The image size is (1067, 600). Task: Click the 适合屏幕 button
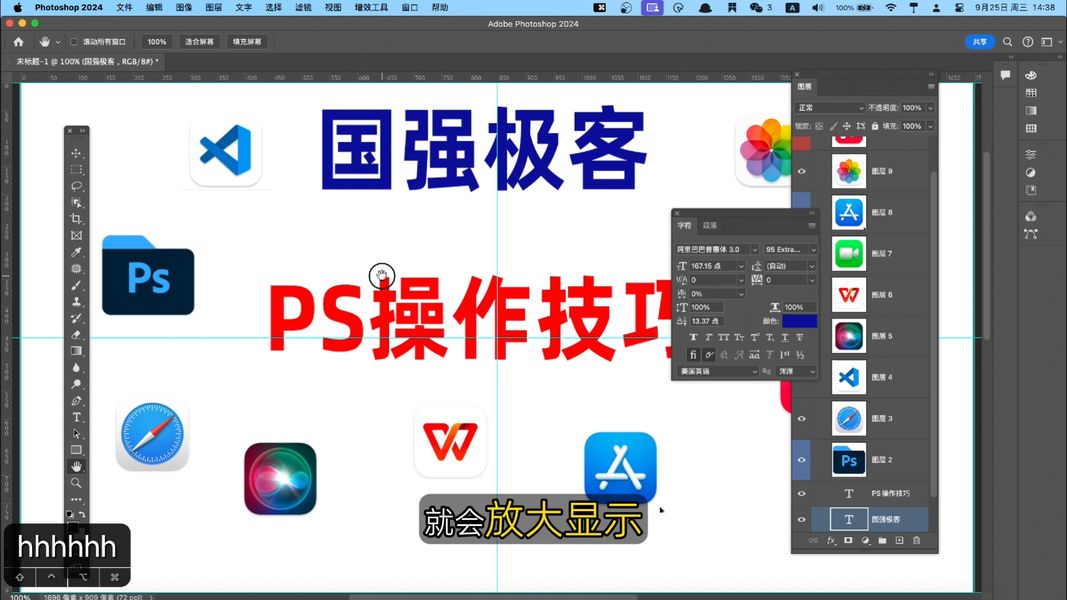tap(199, 41)
